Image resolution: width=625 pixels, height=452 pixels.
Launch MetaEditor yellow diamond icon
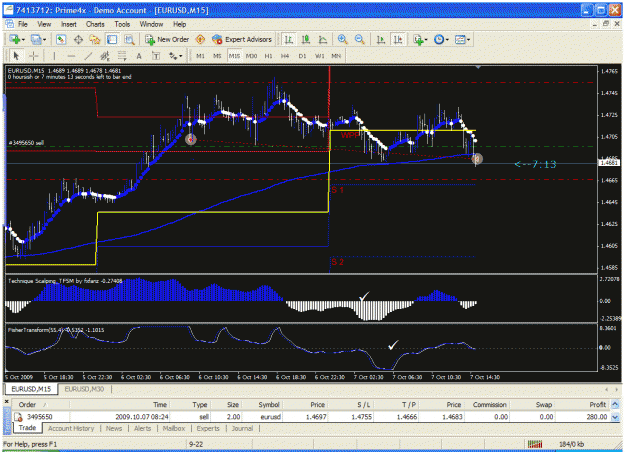pyautogui.click(x=200, y=39)
